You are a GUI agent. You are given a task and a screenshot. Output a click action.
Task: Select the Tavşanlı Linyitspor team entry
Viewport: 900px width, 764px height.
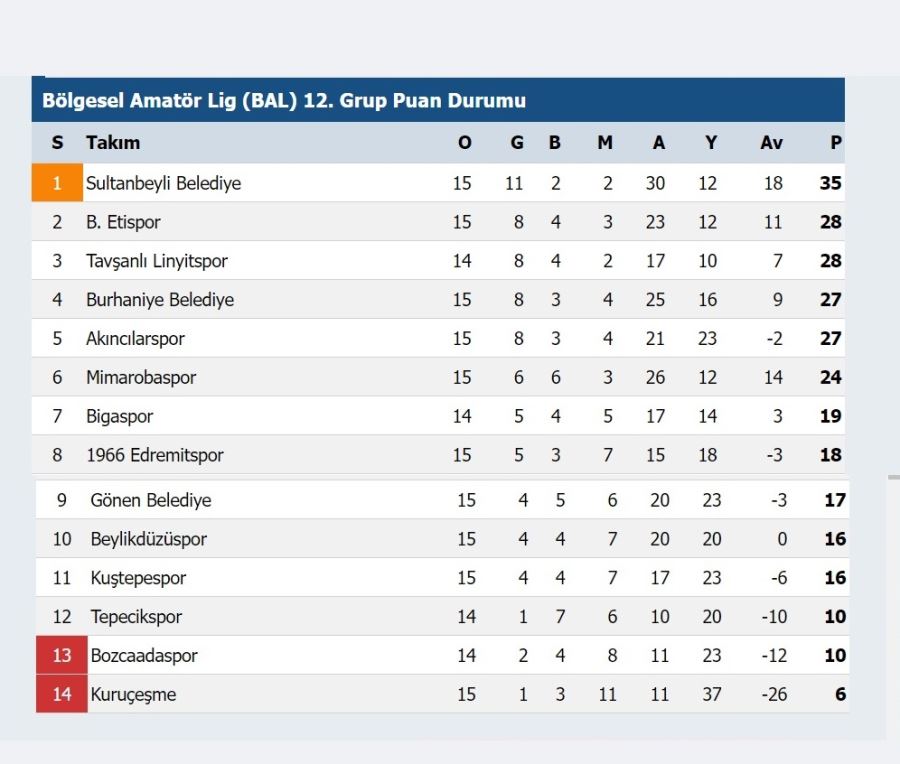tap(157, 261)
